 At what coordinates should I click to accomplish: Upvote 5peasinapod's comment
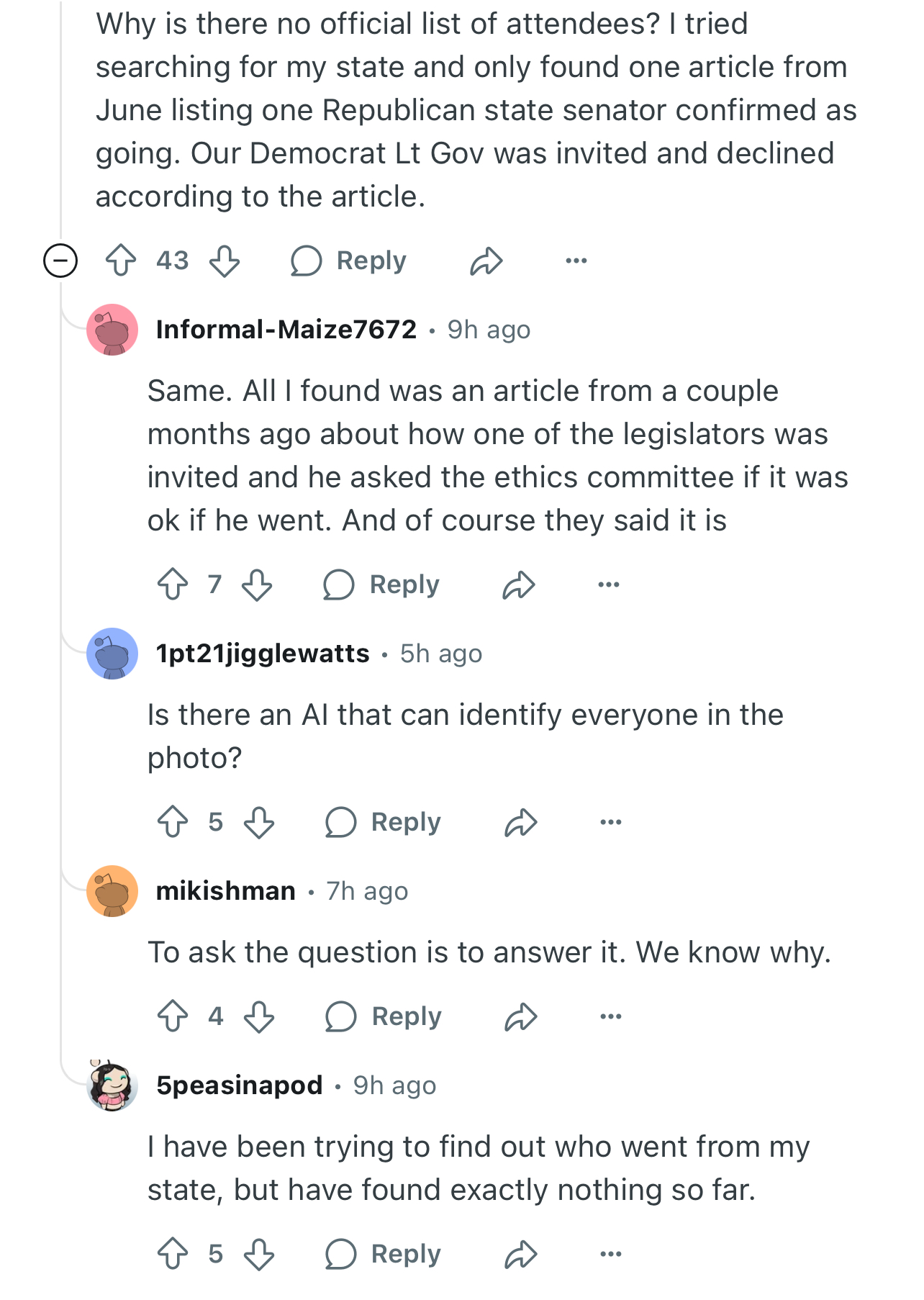173,1254
